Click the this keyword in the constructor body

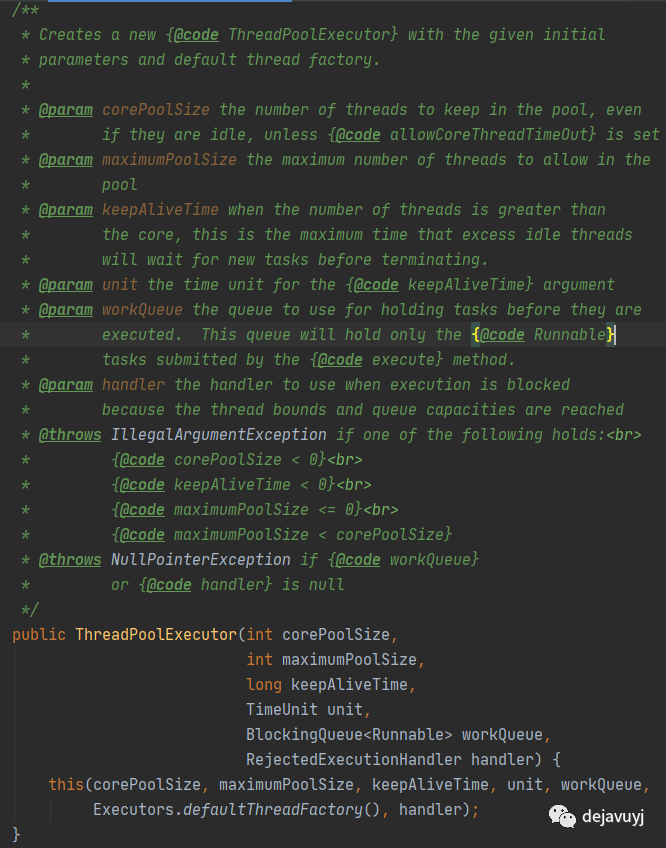click(x=66, y=784)
